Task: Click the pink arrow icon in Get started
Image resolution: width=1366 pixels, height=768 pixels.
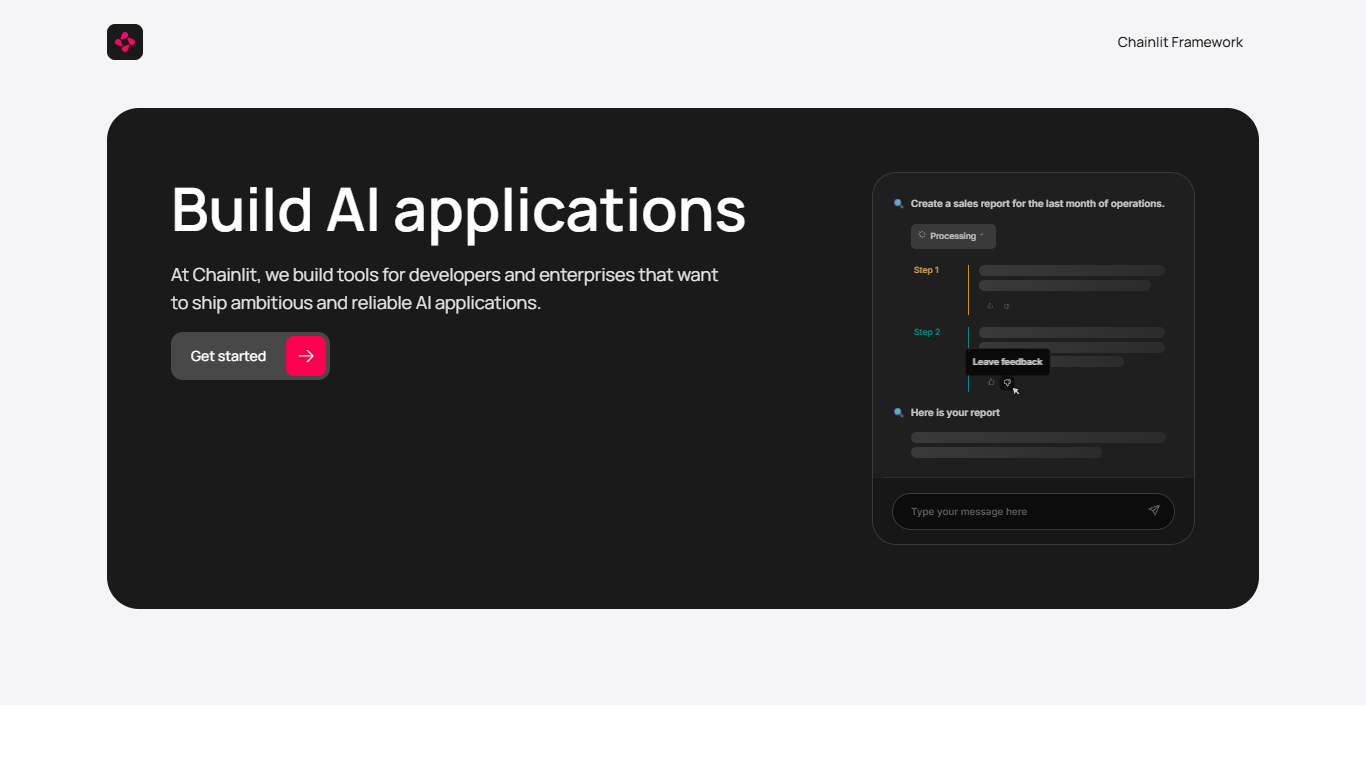Action: (306, 356)
